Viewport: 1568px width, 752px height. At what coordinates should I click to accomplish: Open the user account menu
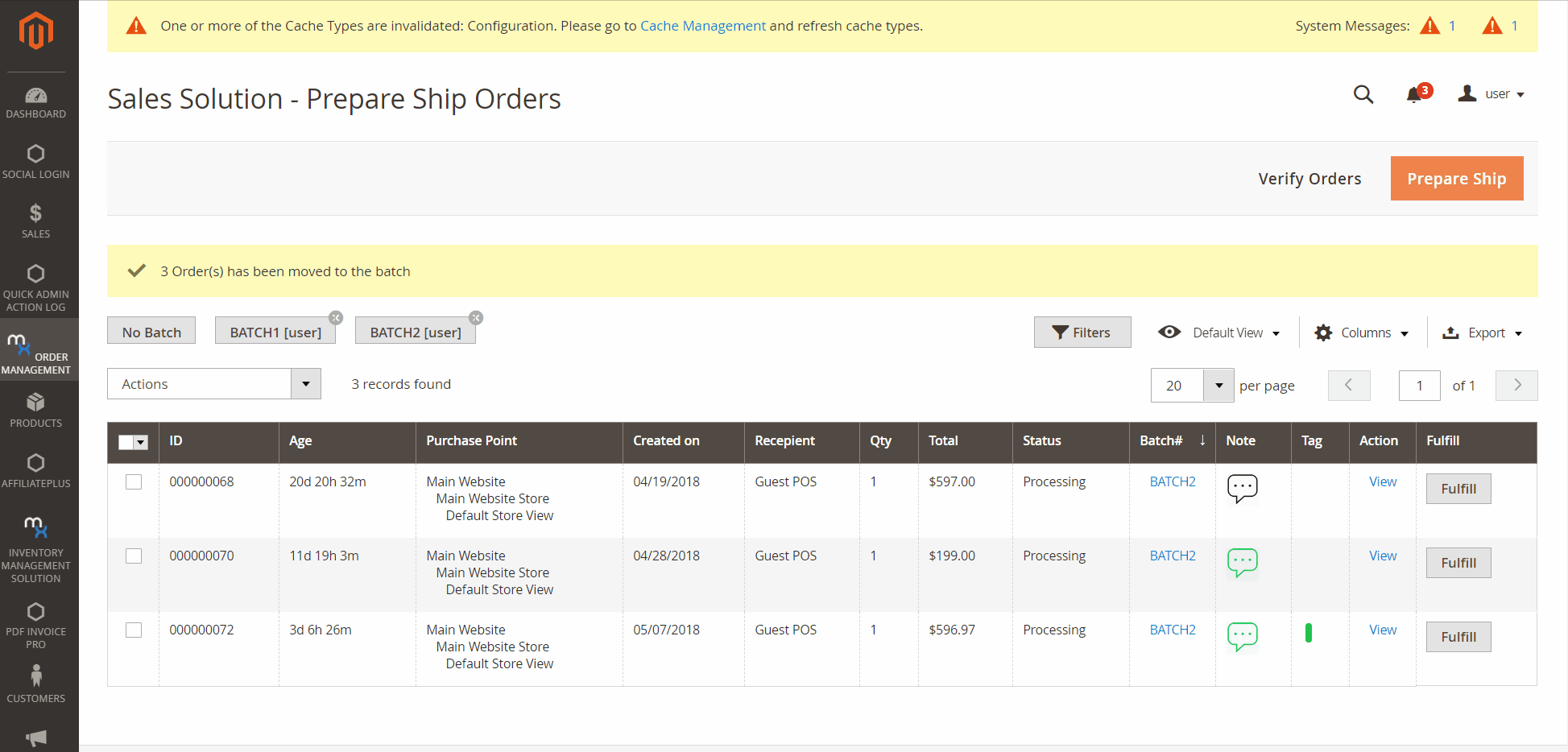coord(1491,94)
